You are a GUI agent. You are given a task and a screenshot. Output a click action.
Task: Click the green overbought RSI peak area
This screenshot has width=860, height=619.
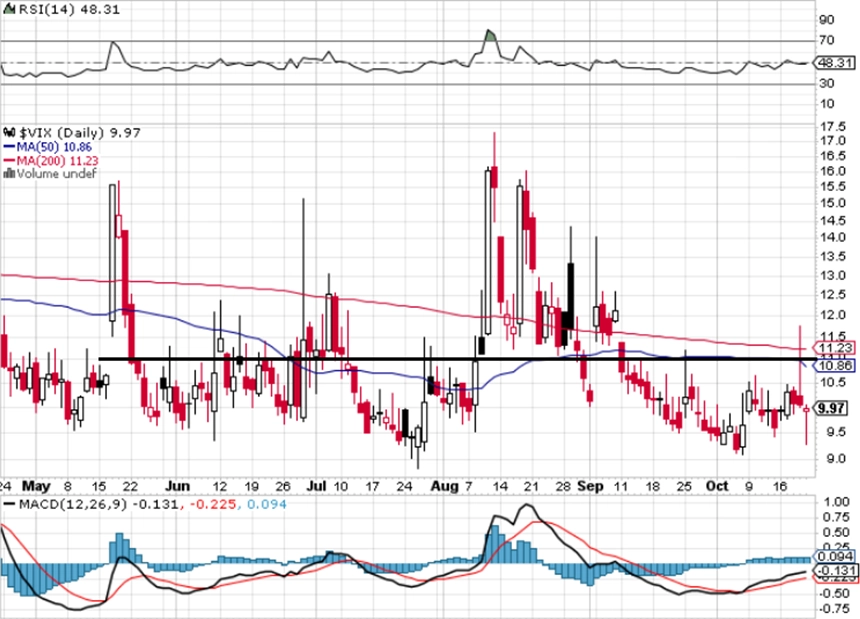point(490,35)
